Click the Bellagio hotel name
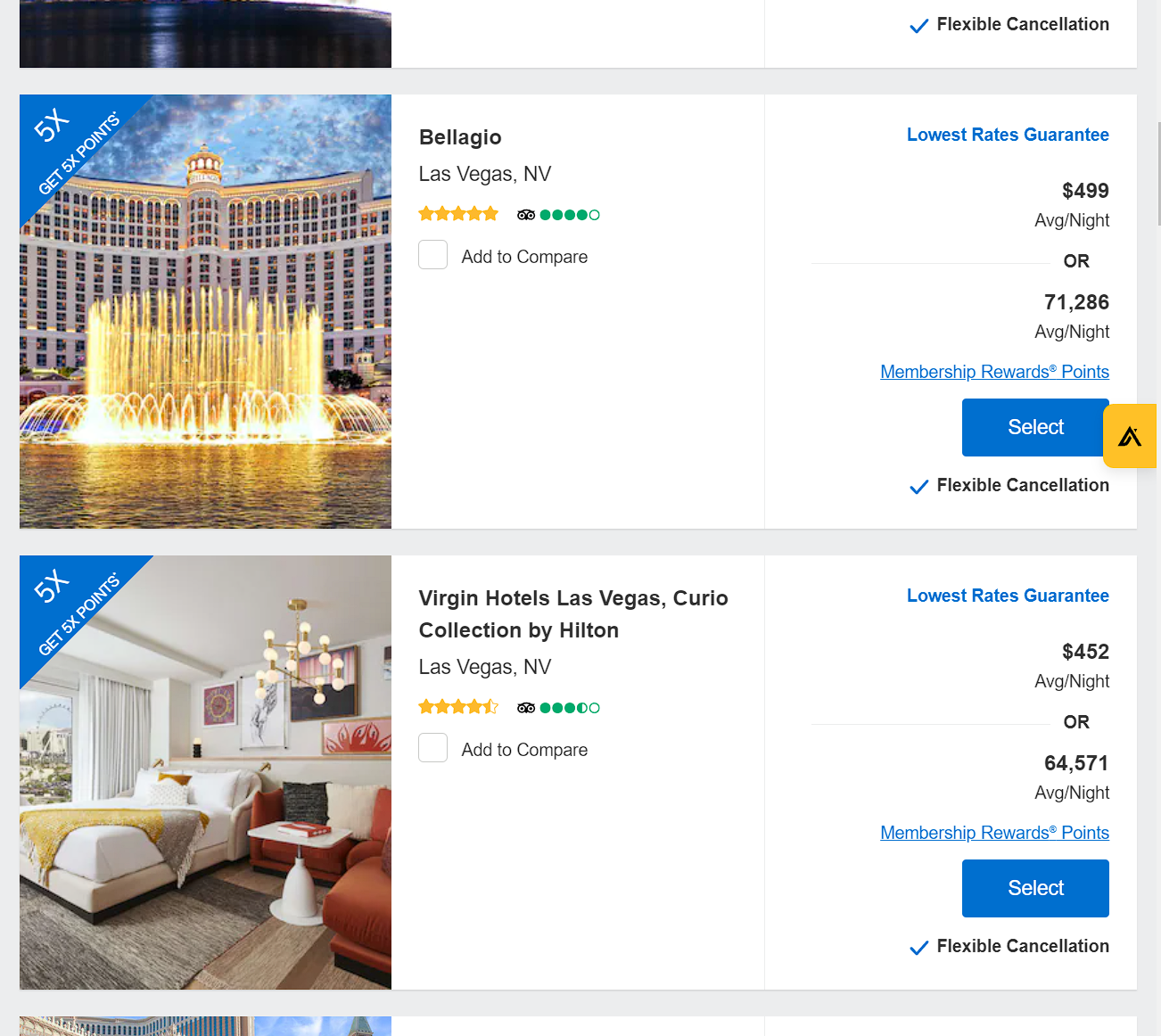The width and height of the screenshot is (1161, 1036). (460, 137)
